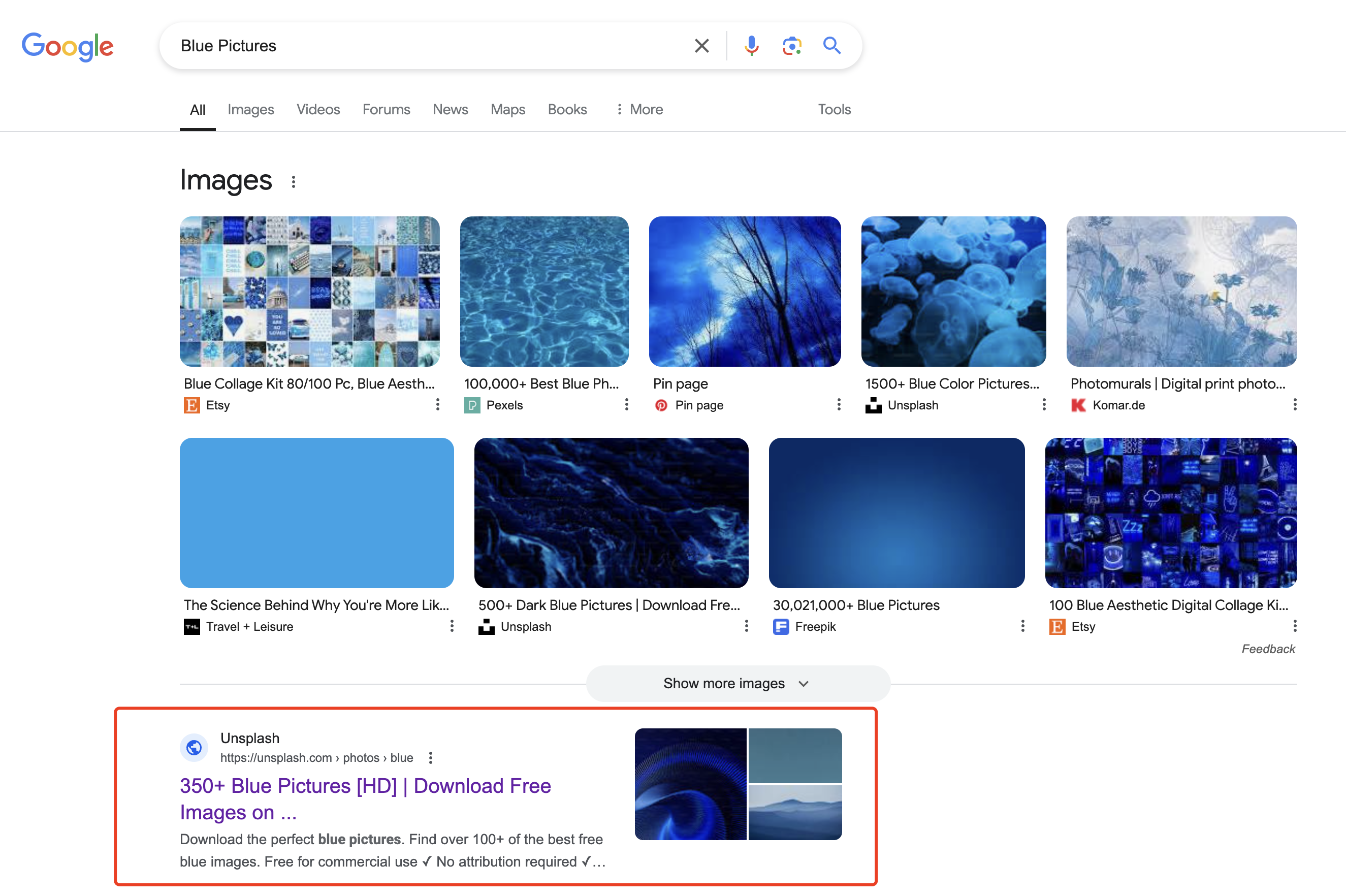Switch to the Books tab
Screen dimensions: 1346x896
(x=567, y=109)
